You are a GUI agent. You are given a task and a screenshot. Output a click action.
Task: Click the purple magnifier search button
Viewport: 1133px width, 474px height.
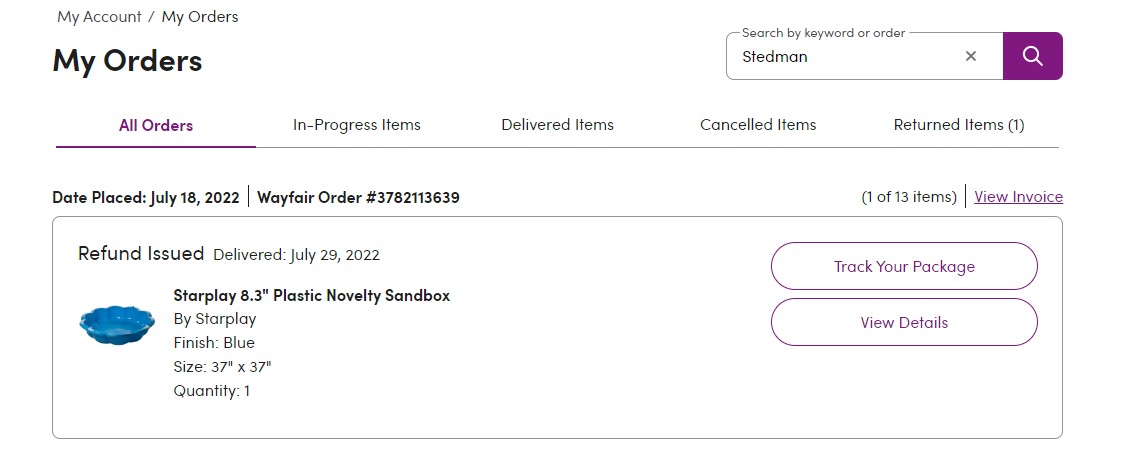coord(1033,56)
